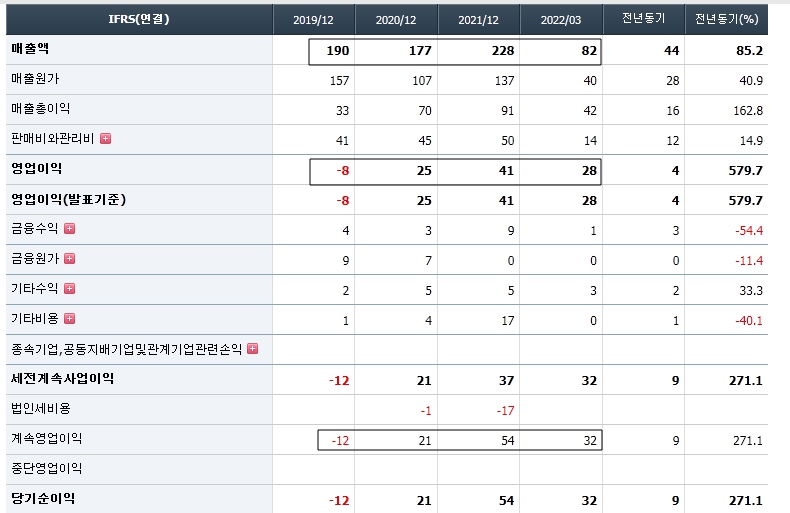Click the 중단영업이익 row label
The height and width of the screenshot is (513, 790).
pos(46,469)
